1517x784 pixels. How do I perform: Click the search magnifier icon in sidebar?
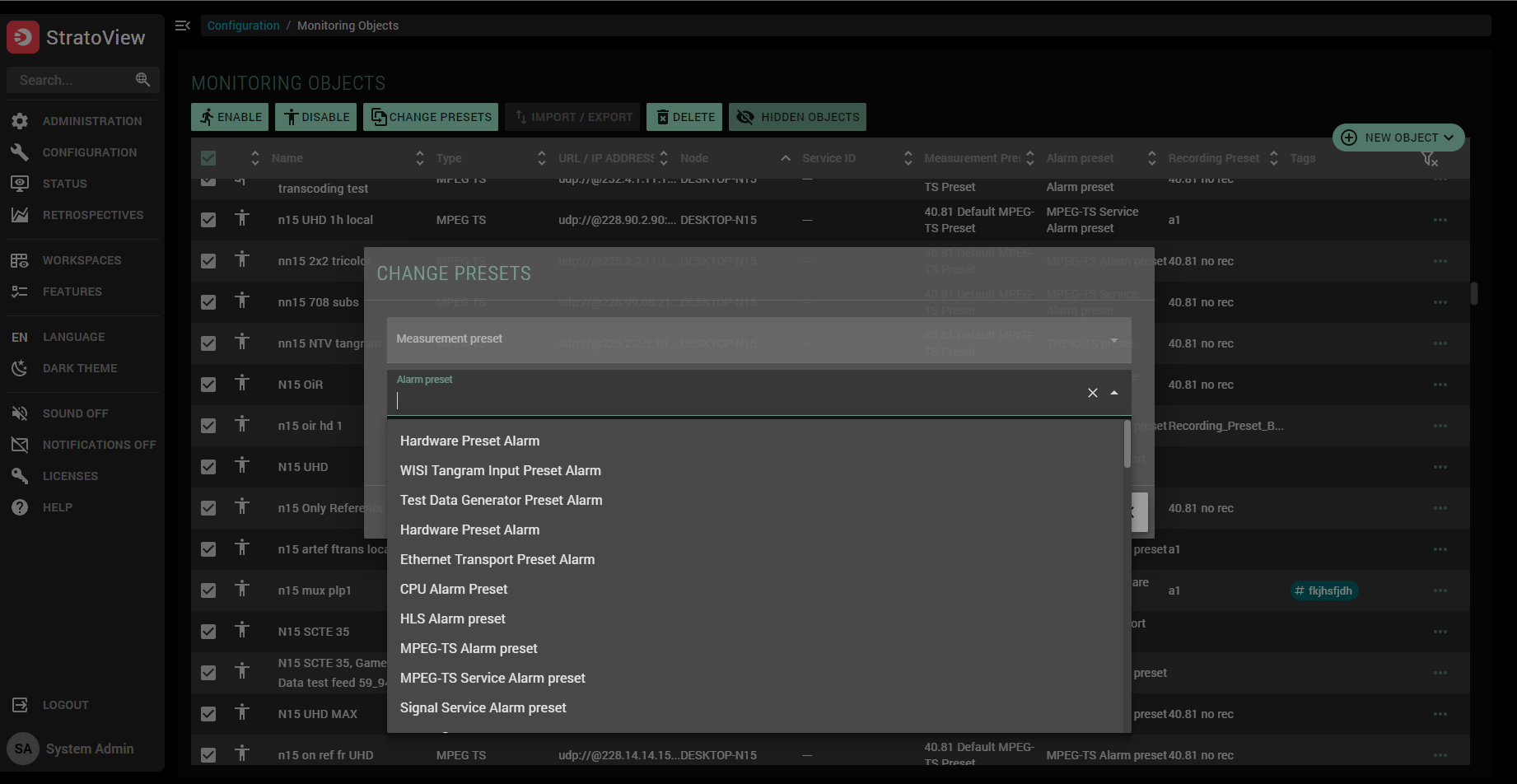click(x=142, y=80)
